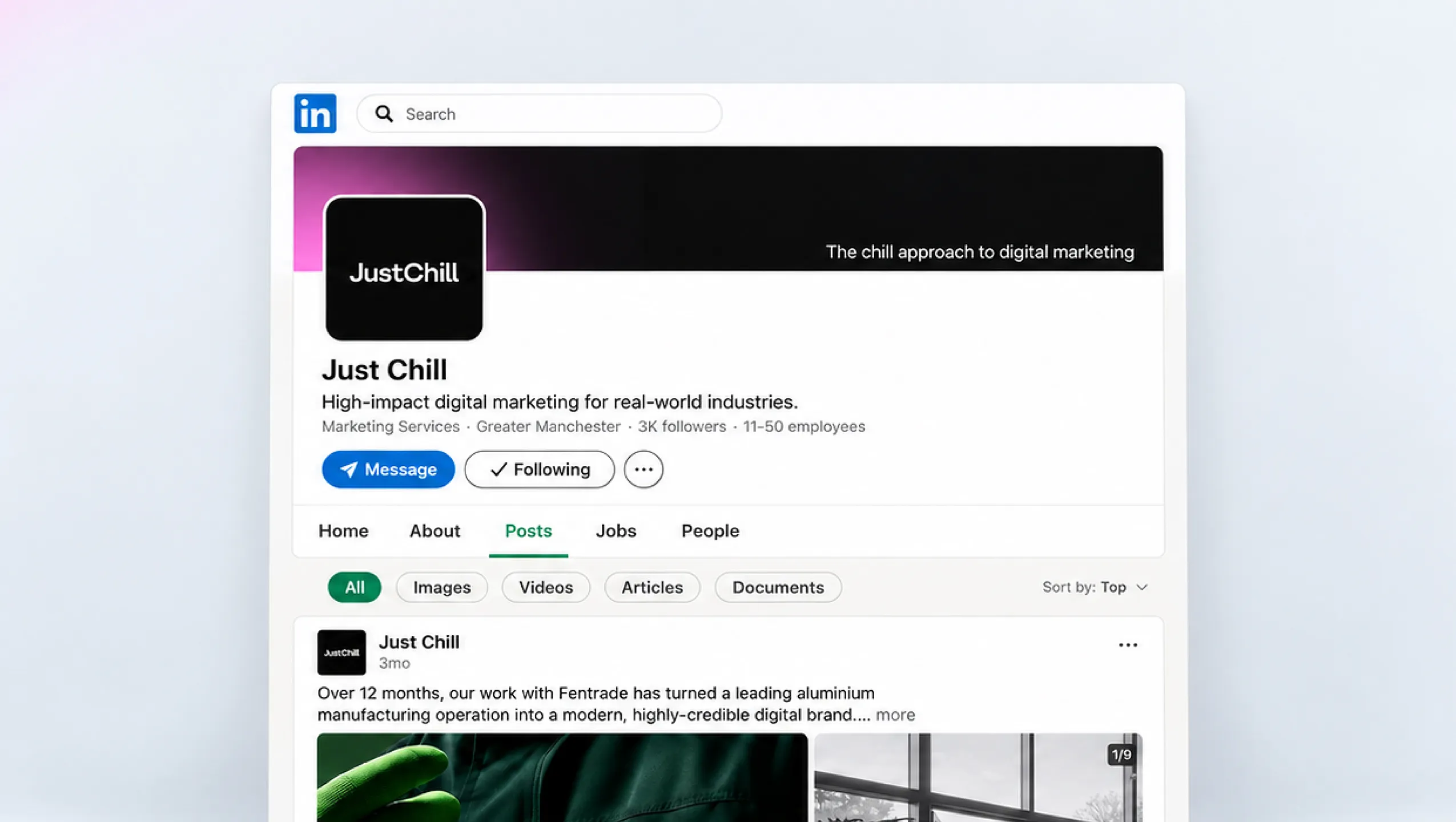Open the Just Chill post author name
The width and height of the screenshot is (1456, 822).
(419, 642)
